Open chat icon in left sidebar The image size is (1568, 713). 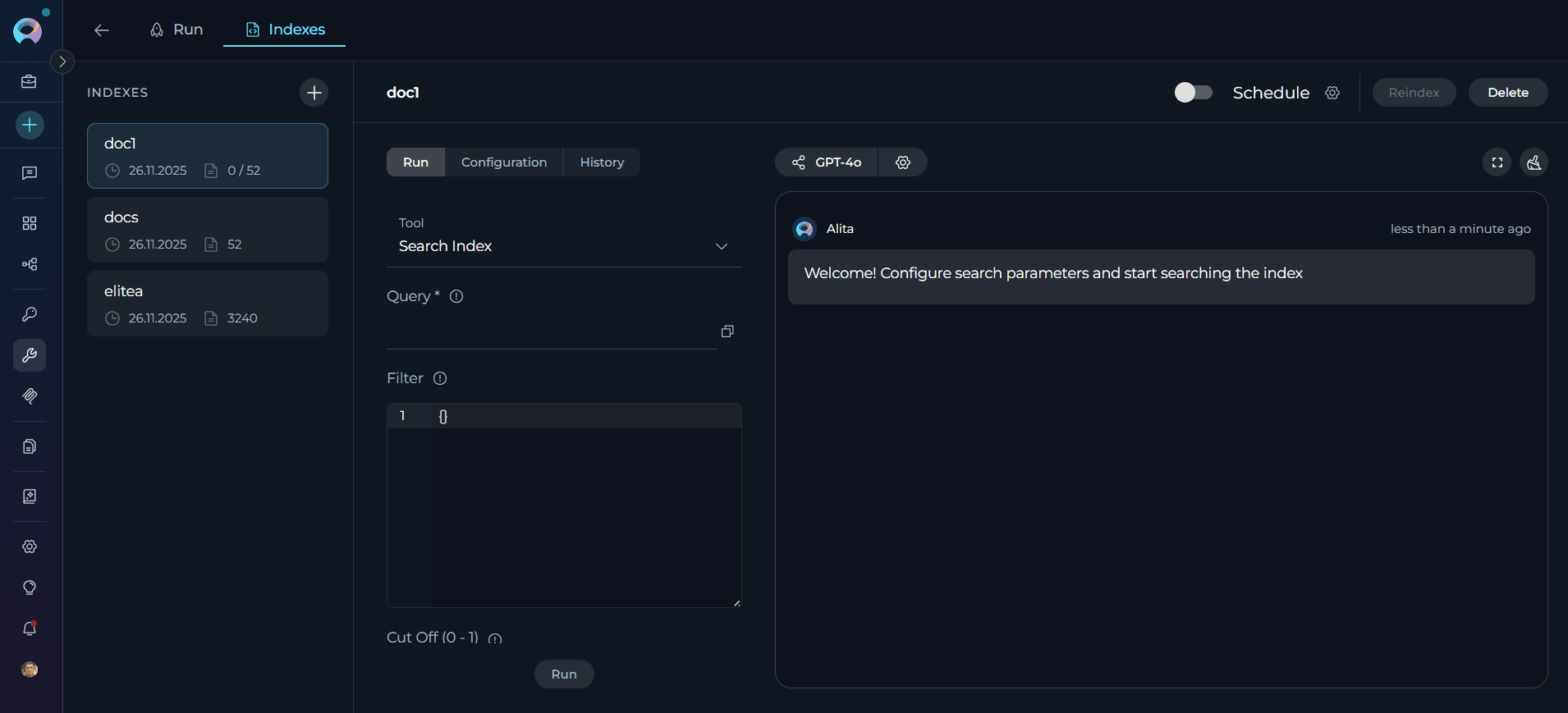pos(30,173)
